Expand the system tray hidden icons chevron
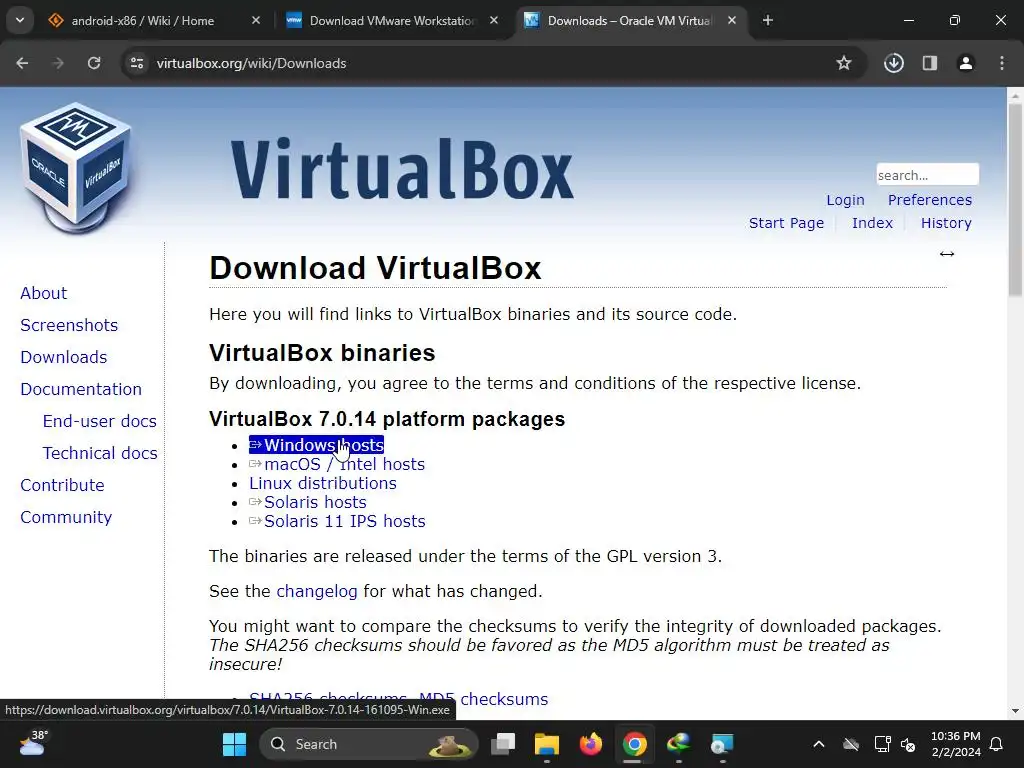Image resolution: width=1024 pixels, height=768 pixels. click(x=818, y=744)
